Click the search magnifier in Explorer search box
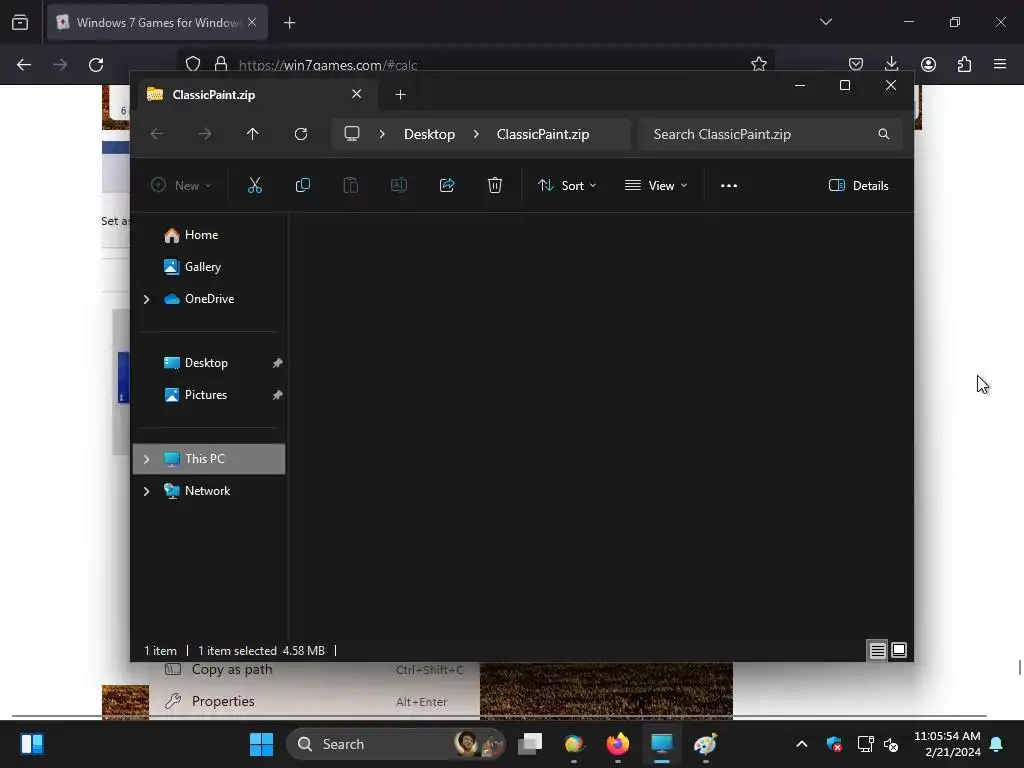 click(x=884, y=134)
